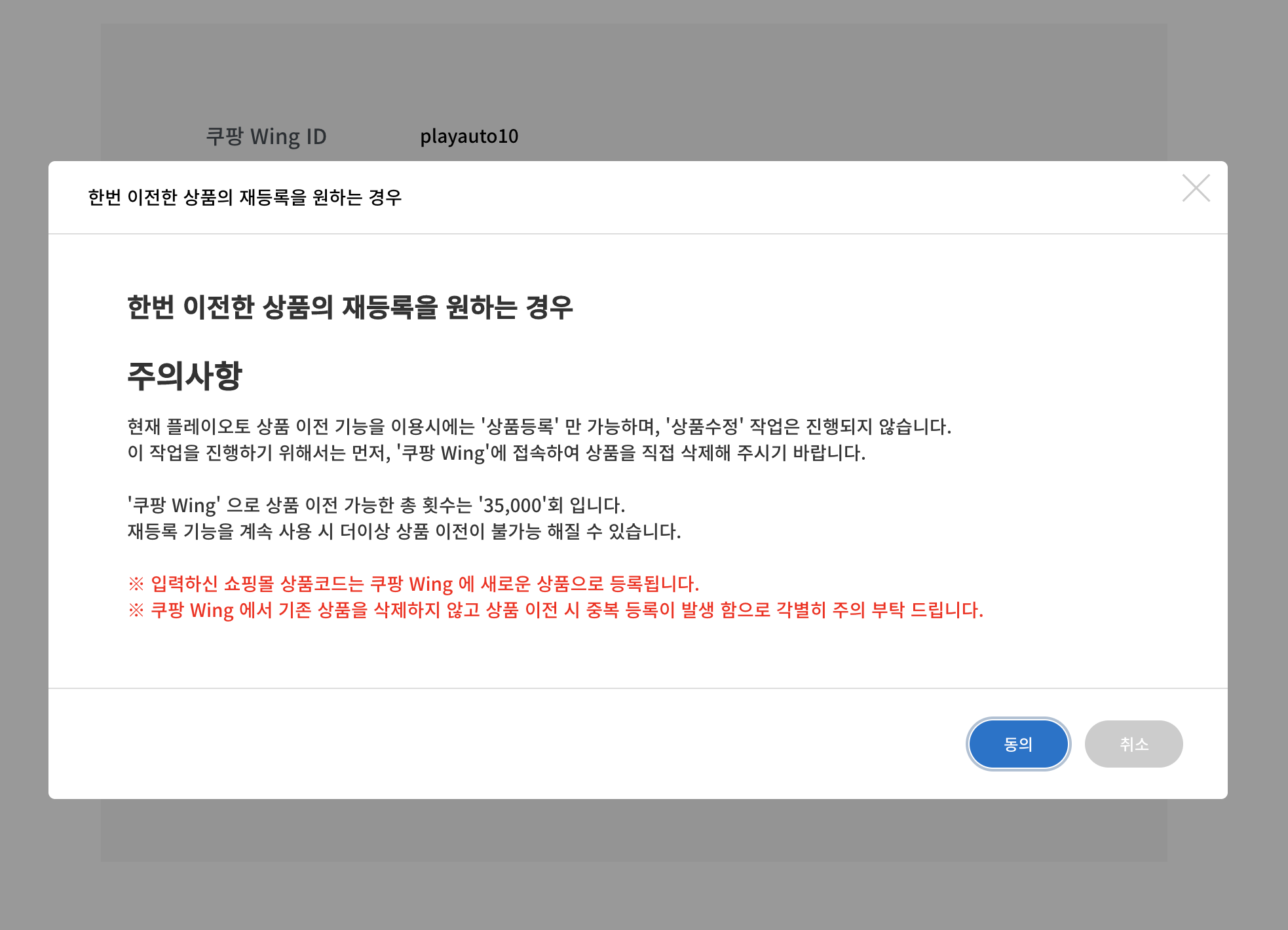1288x930 pixels.
Task: Click the 주의사항 heading
Action: 185,376
